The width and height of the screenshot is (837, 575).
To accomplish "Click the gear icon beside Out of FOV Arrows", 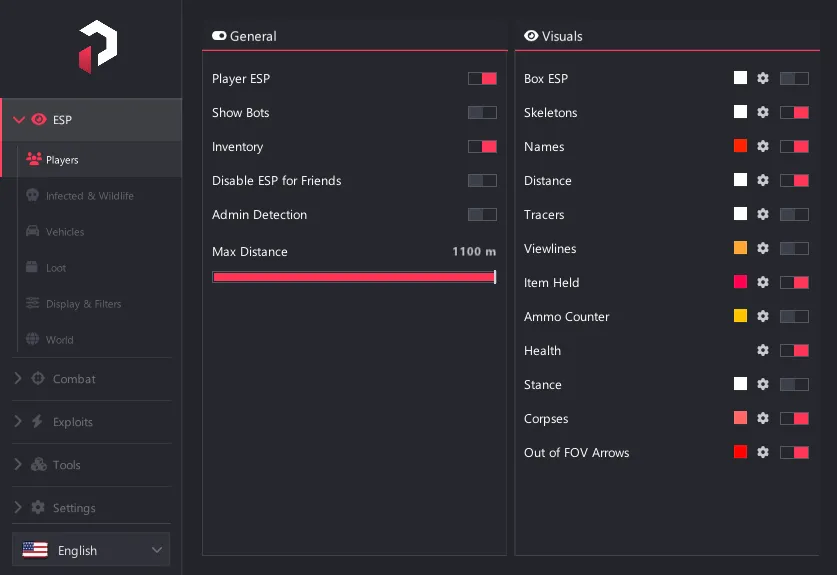I will click(x=763, y=452).
